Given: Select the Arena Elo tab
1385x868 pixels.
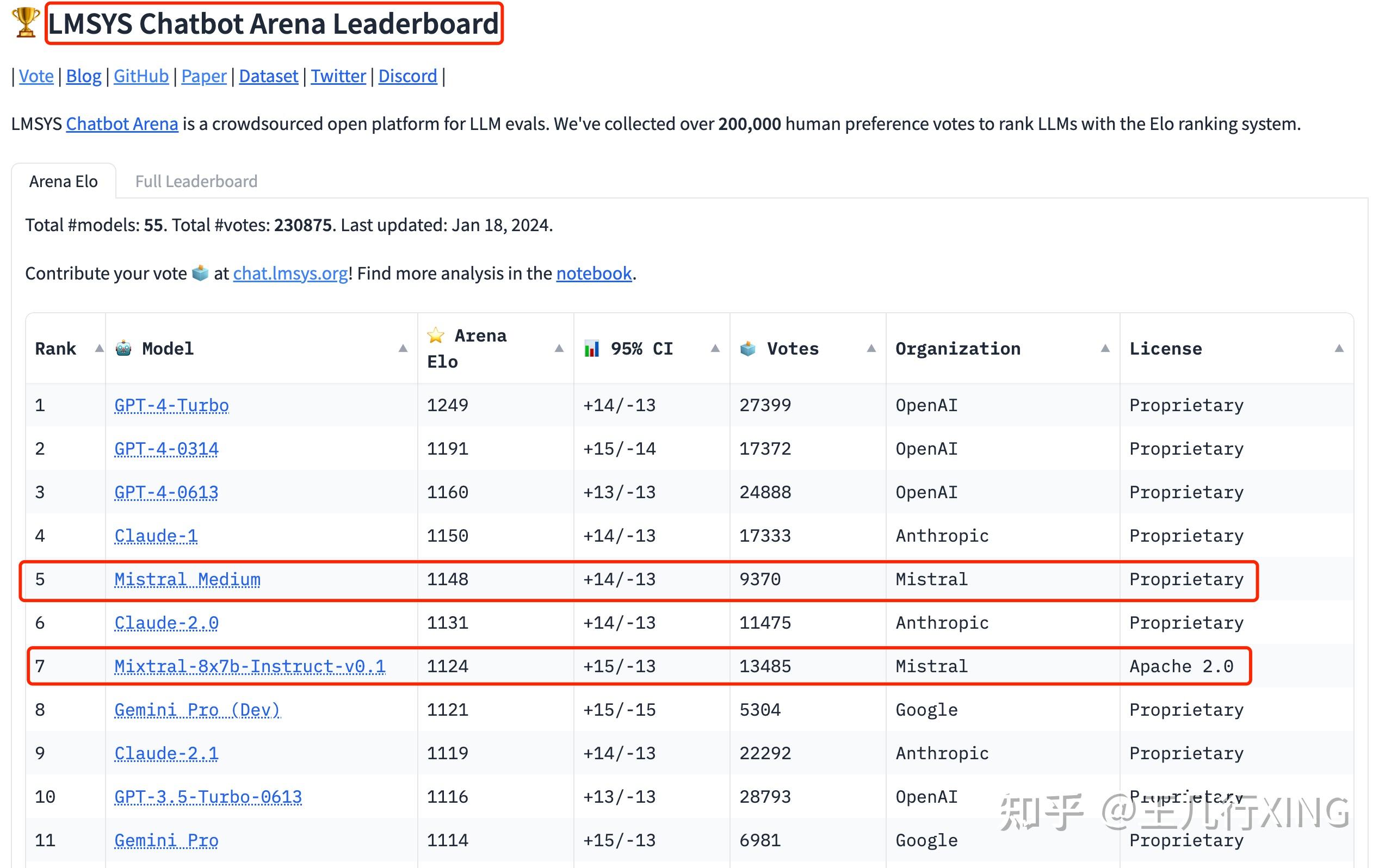Looking at the screenshot, I should (63, 182).
